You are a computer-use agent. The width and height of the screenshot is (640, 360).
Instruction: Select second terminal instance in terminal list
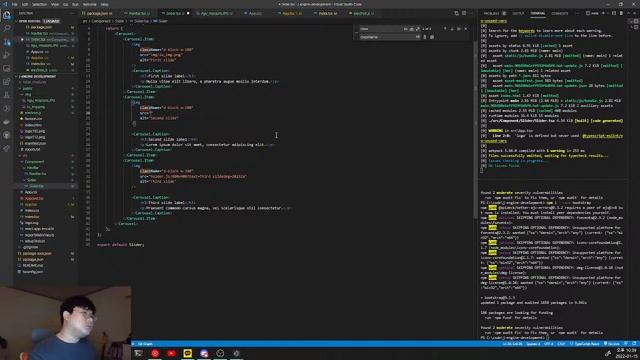636,27
